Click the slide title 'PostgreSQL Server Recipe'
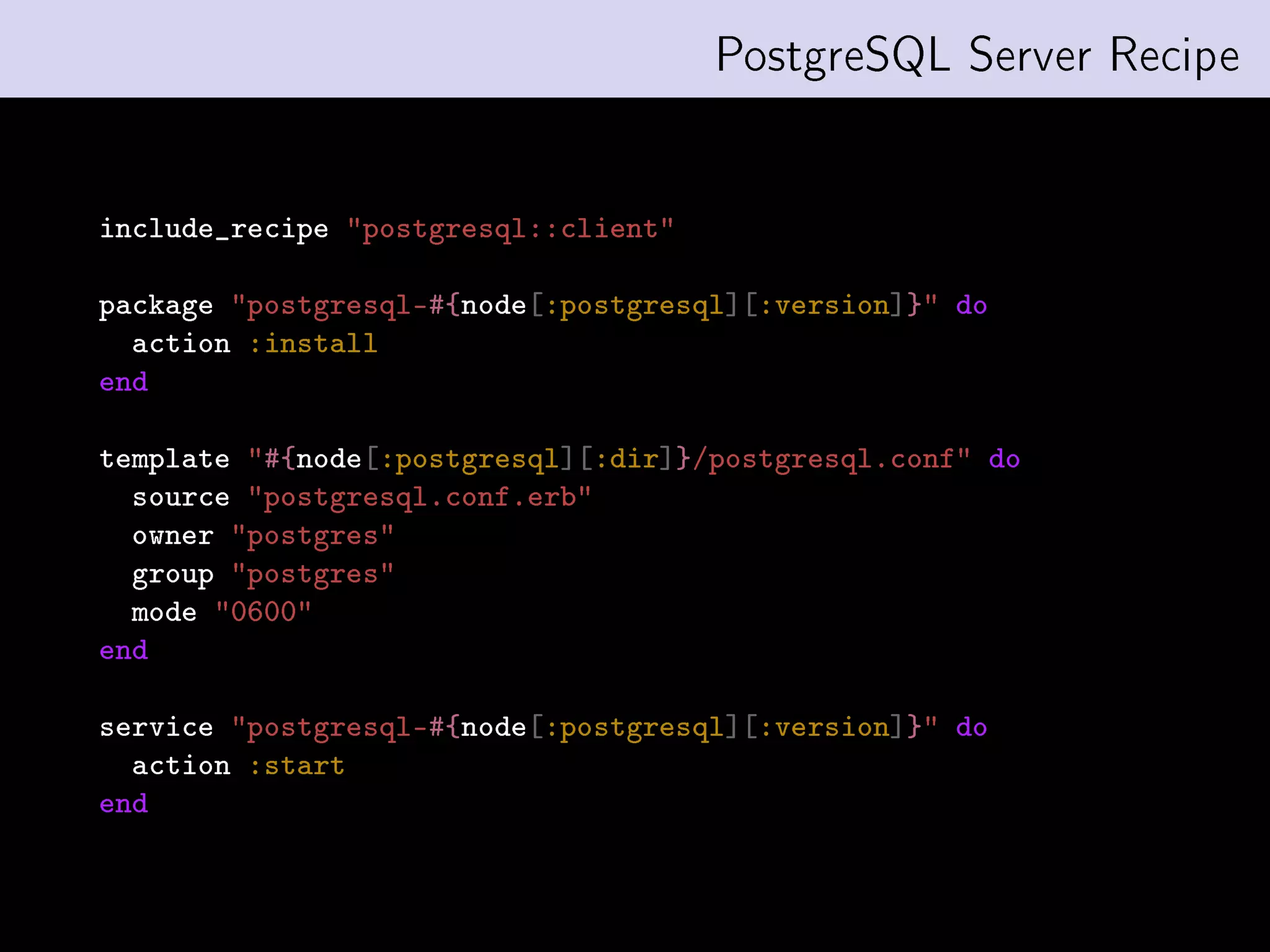 pos(977,56)
